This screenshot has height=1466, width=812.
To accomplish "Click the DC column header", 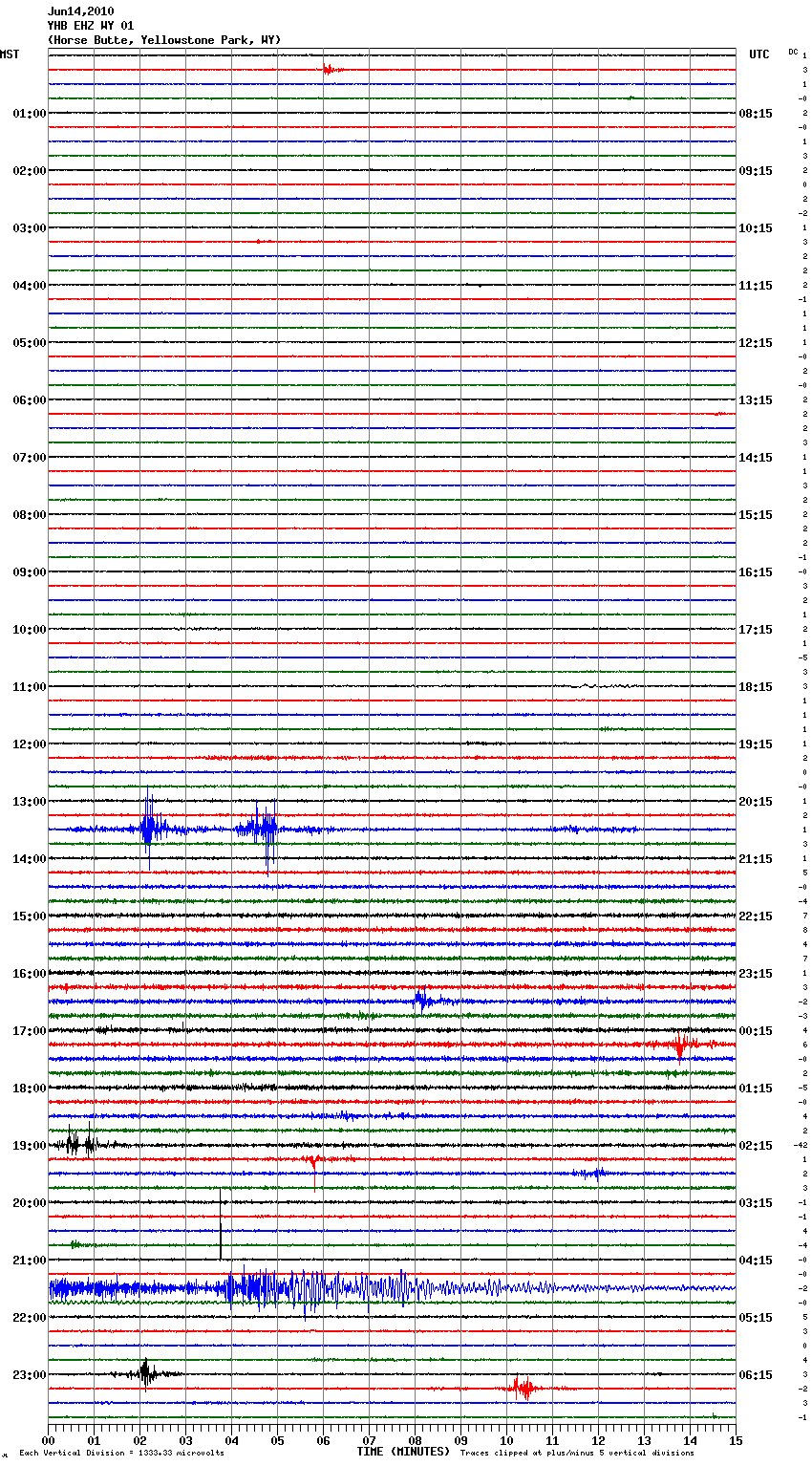I will coord(793,52).
